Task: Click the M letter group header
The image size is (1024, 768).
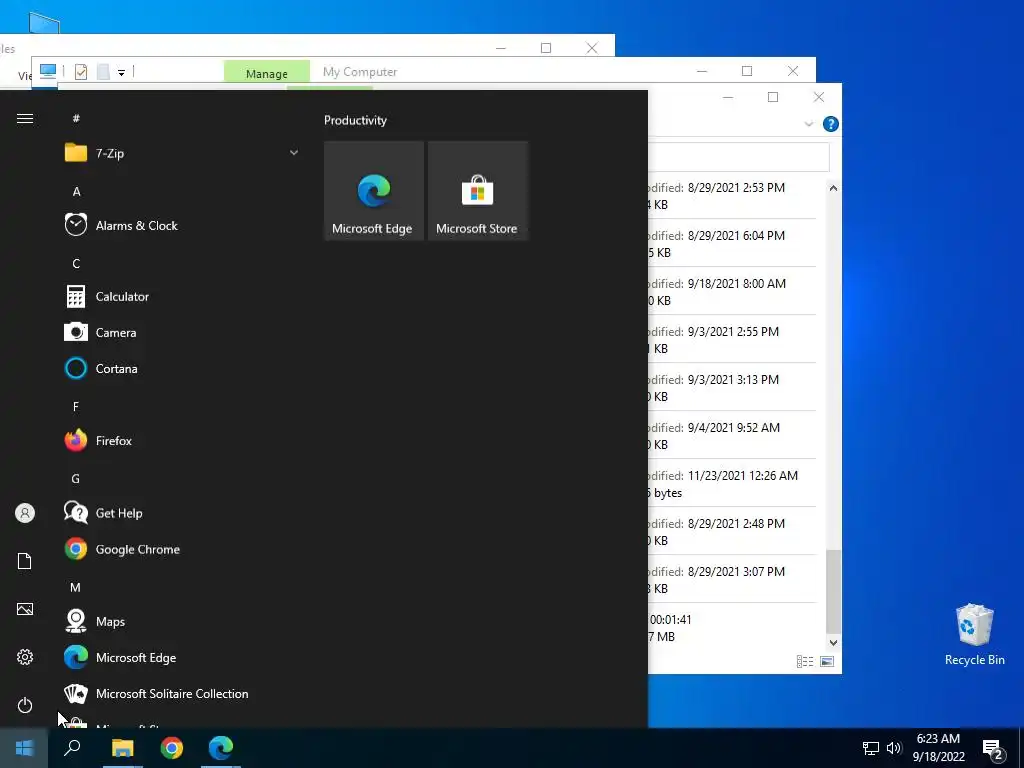Action: coord(76,588)
